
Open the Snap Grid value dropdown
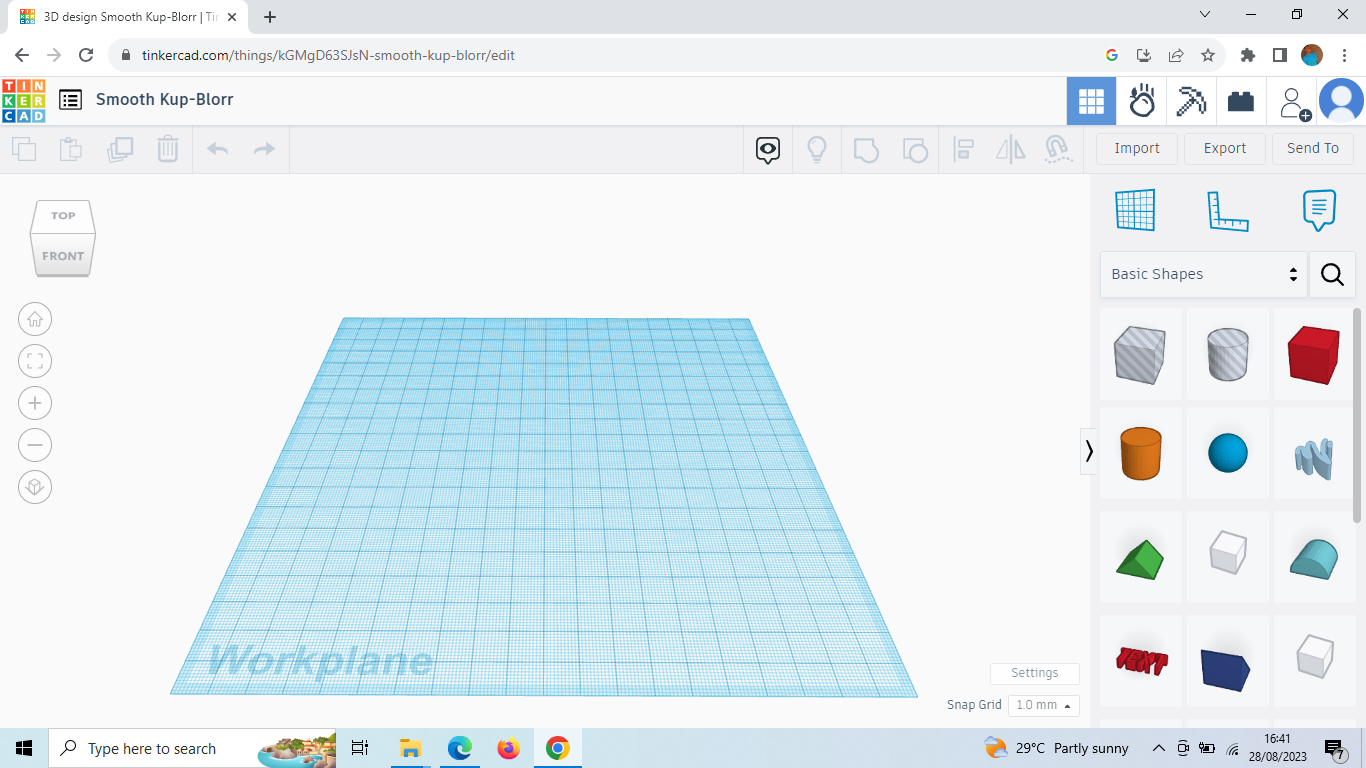(1043, 705)
